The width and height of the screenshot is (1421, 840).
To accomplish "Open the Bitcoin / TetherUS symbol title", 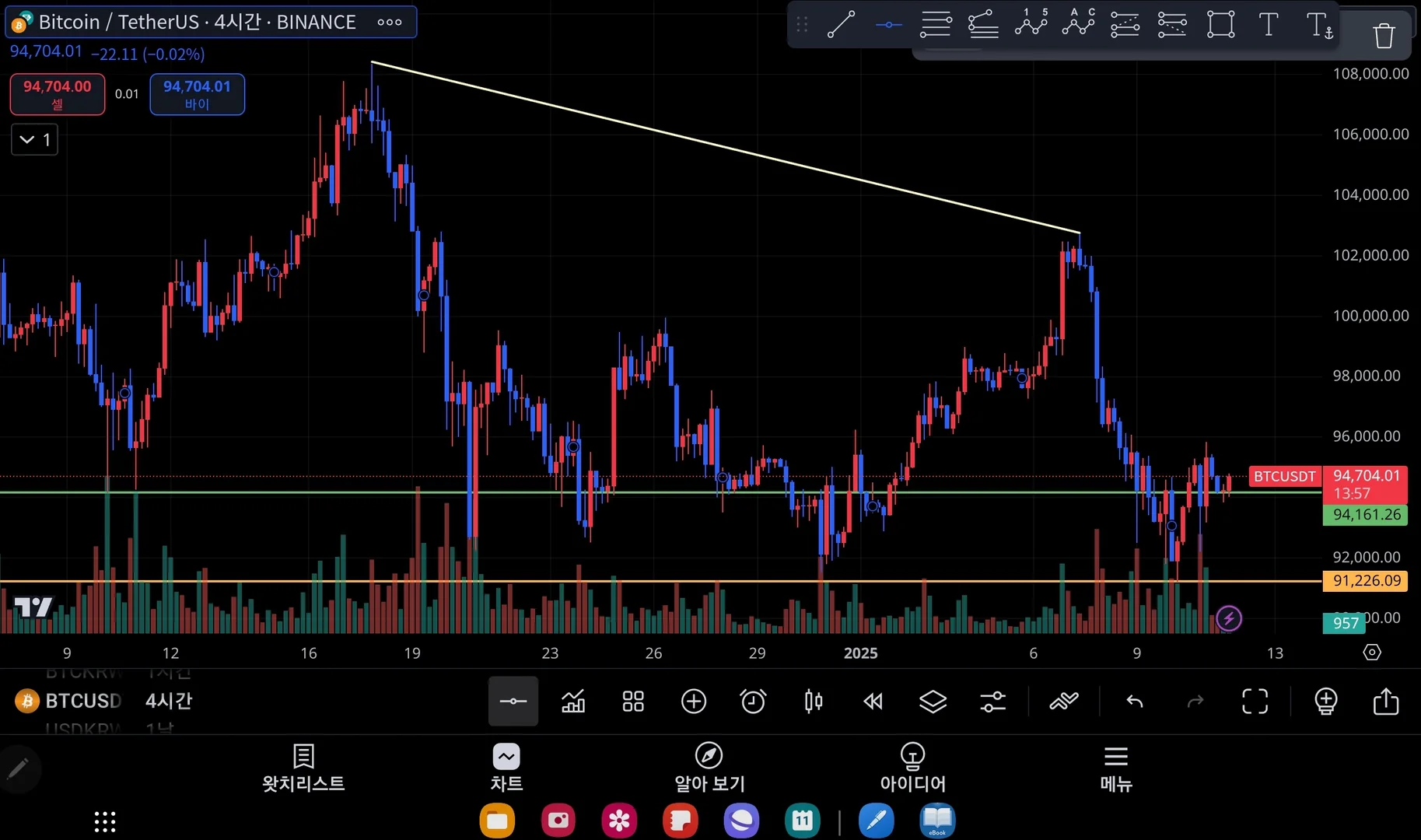I will pyautogui.click(x=198, y=22).
